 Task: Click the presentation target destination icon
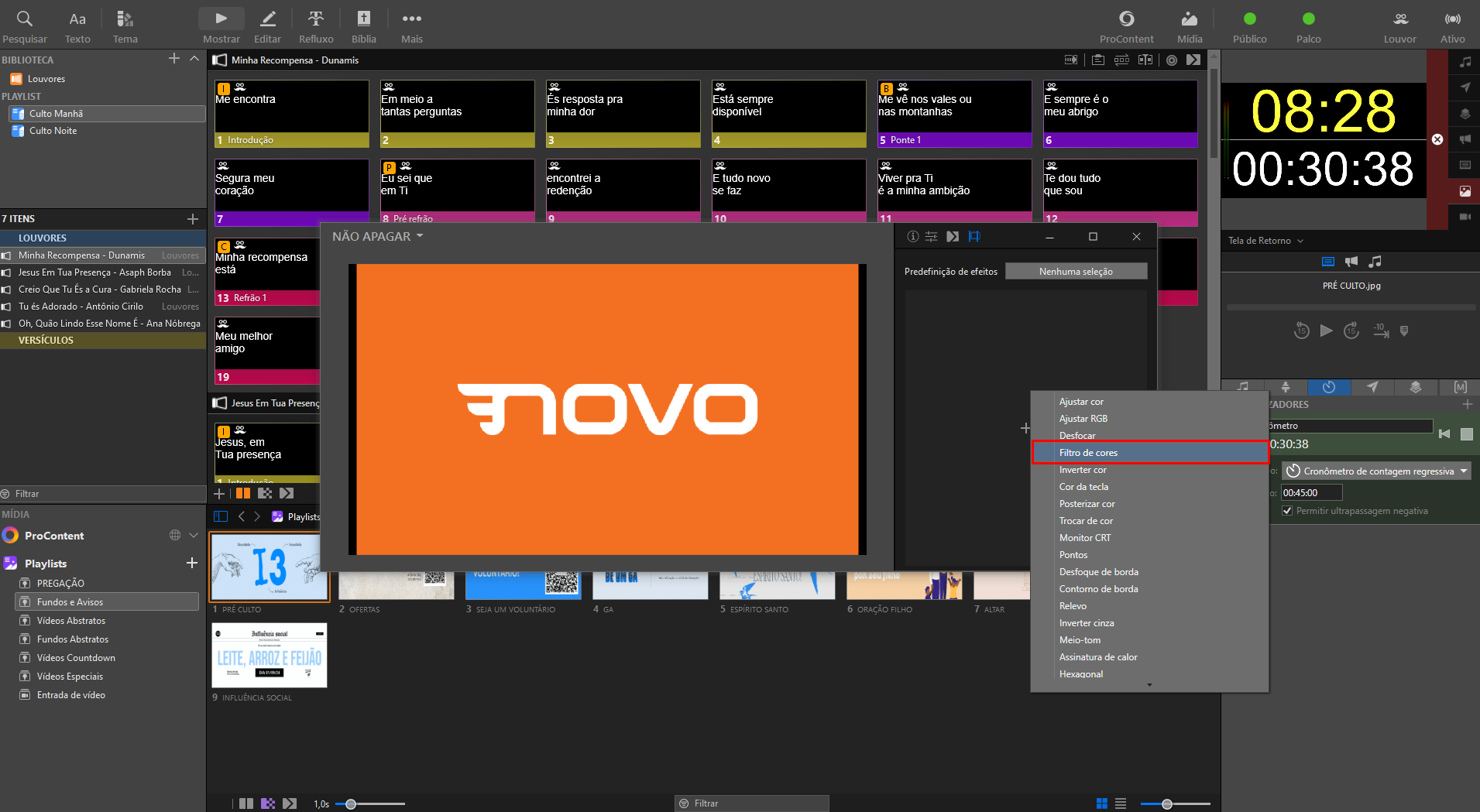(1172, 60)
